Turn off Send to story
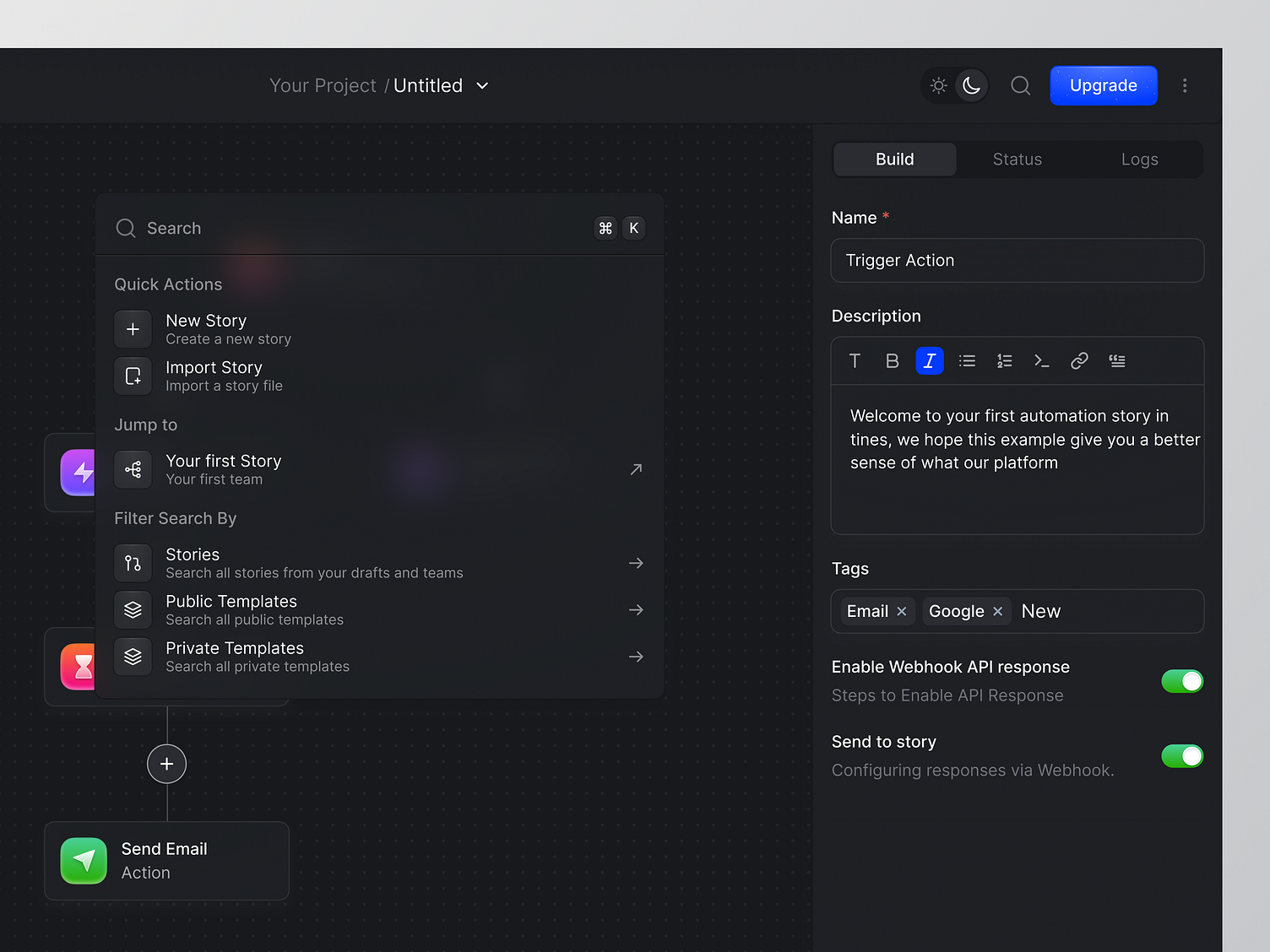The width and height of the screenshot is (1270, 952). point(1182,756)
